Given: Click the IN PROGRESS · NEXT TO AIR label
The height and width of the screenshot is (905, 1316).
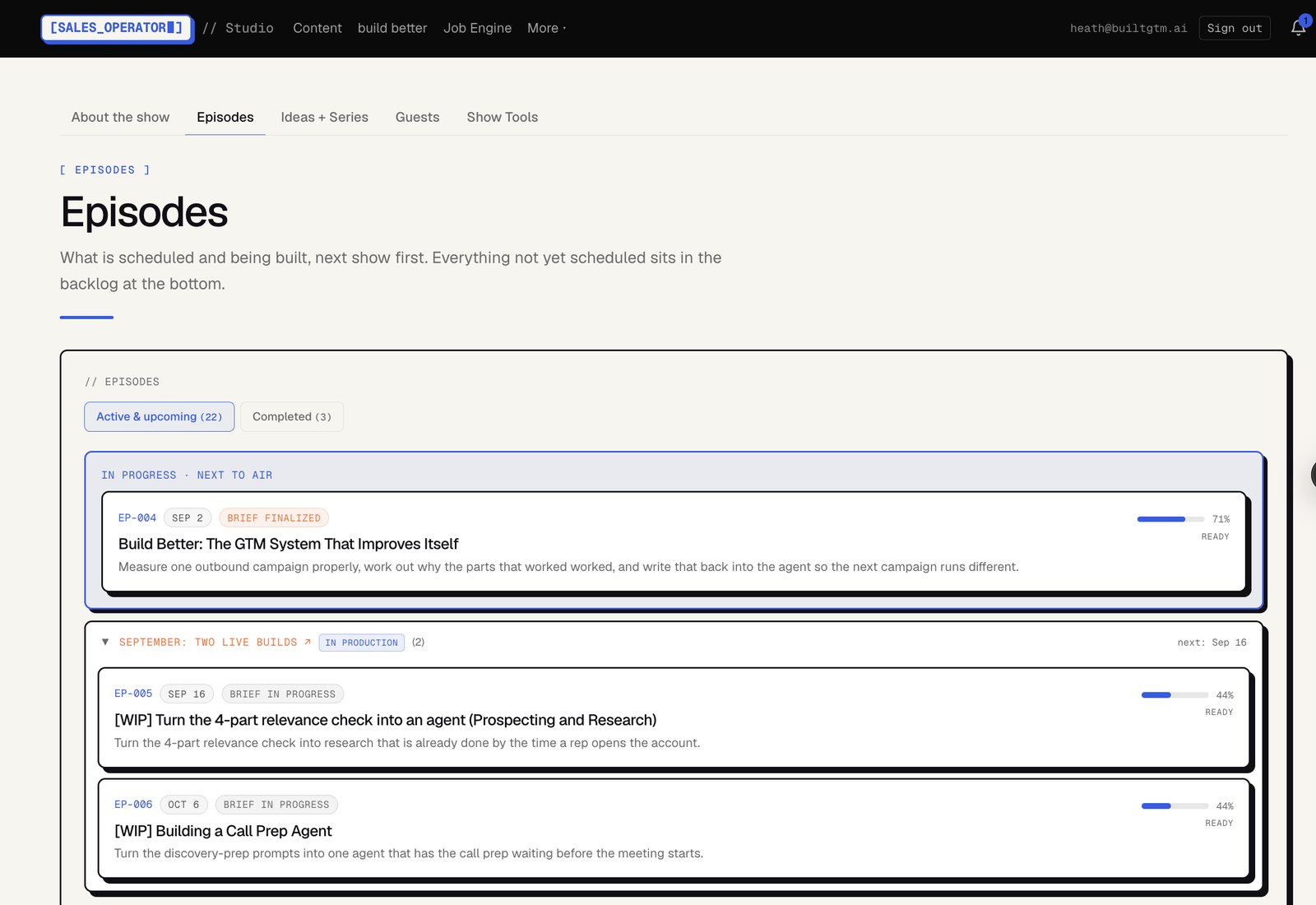Looking at the screenshot, I should pyautogui.click(x=187, y=475).
